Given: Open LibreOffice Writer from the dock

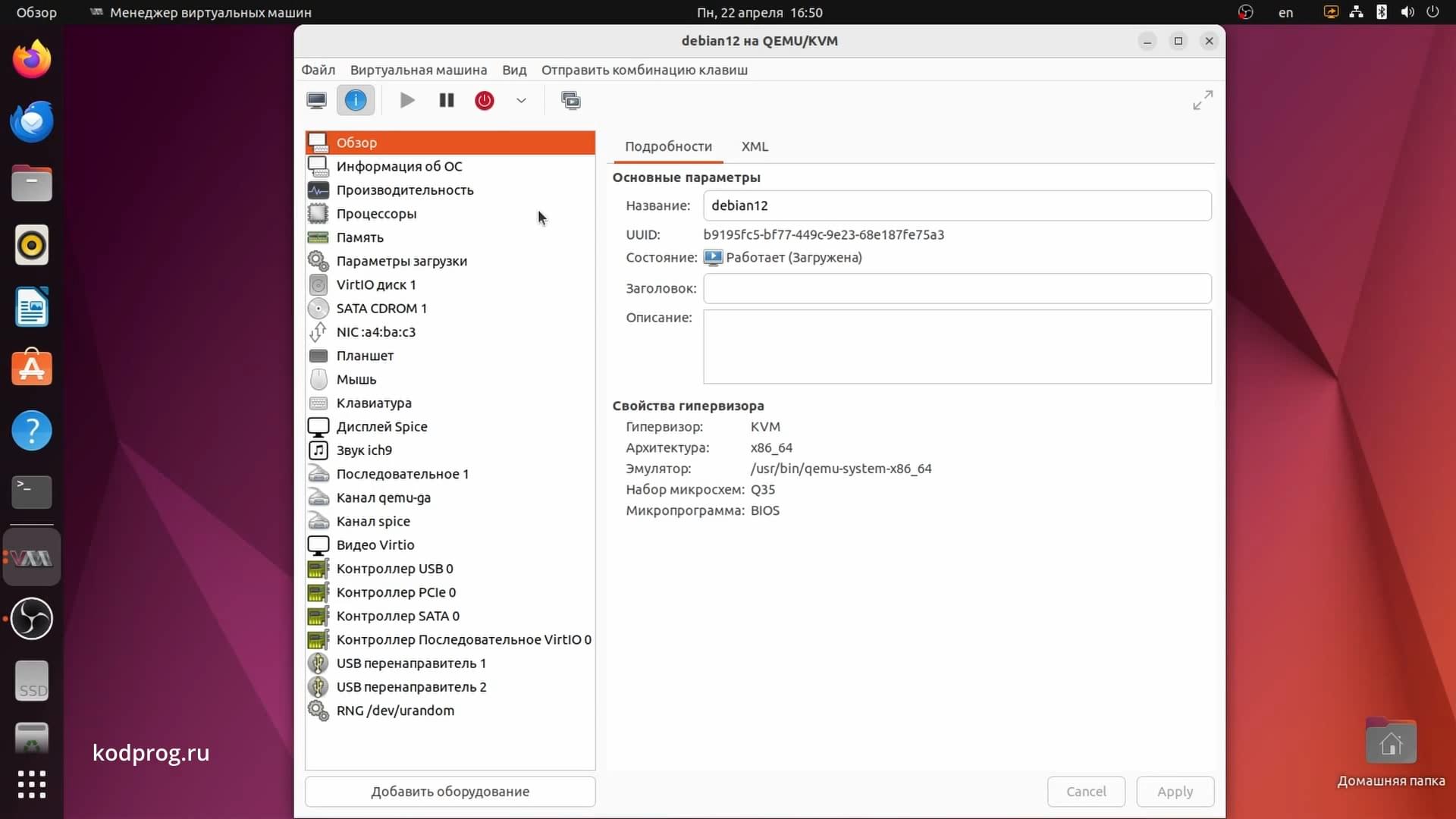Looking at the screenshot, I should click(x=32, y=307).
